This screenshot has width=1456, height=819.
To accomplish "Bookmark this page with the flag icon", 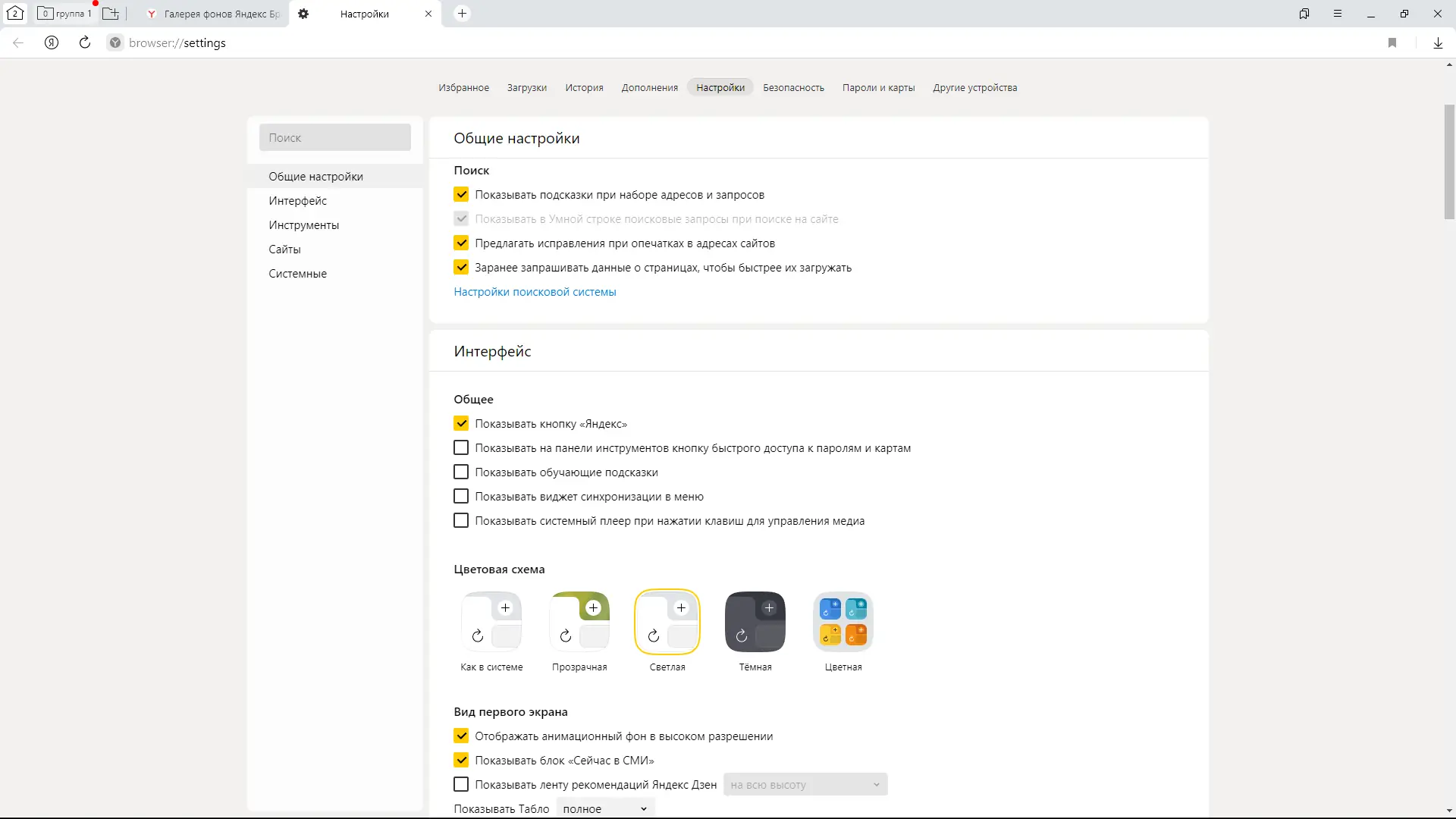I will (x=1392, y=43).
